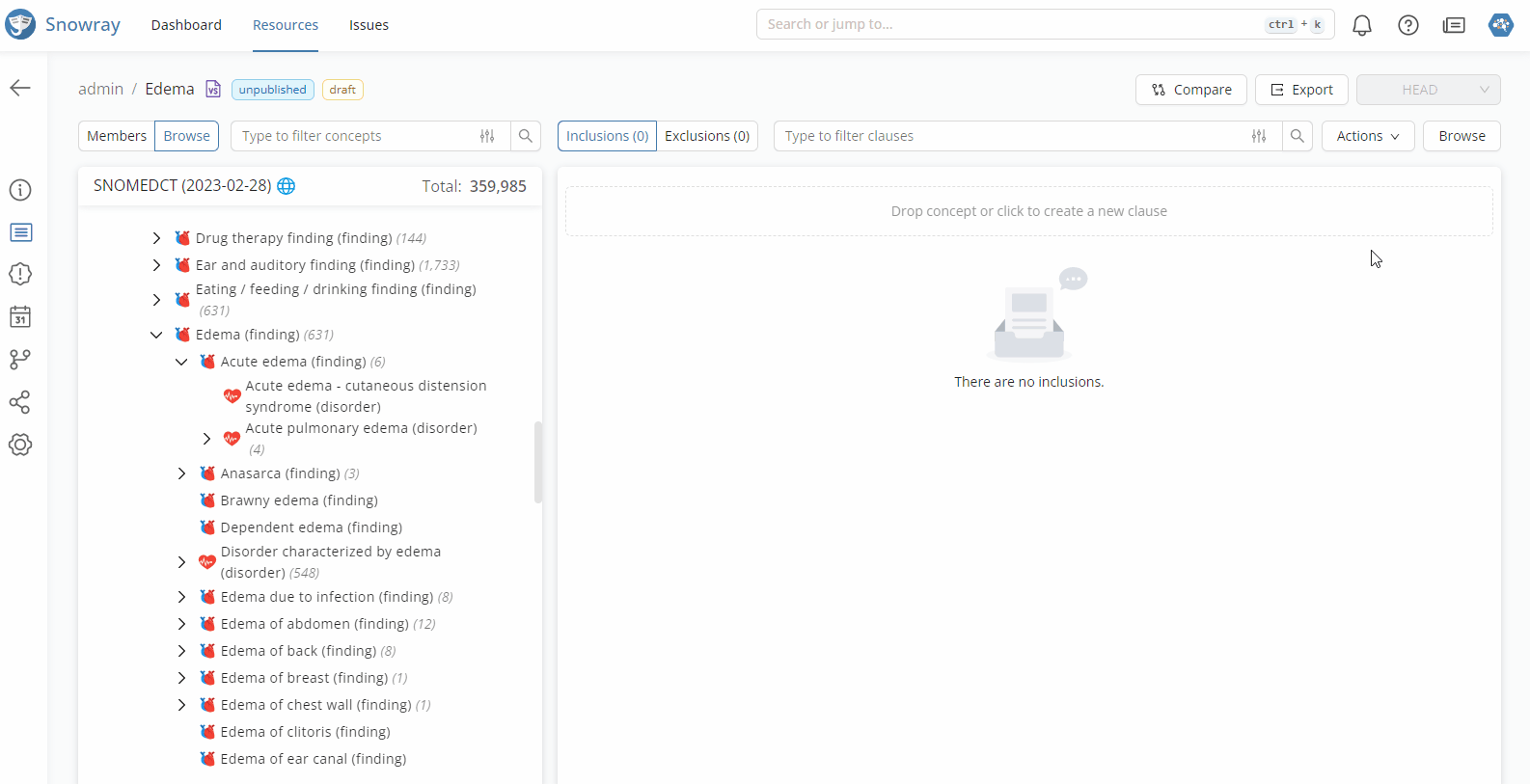Open the branch icon in left sidebar
Screen dimensions: 1530x784
coord(20,360)
